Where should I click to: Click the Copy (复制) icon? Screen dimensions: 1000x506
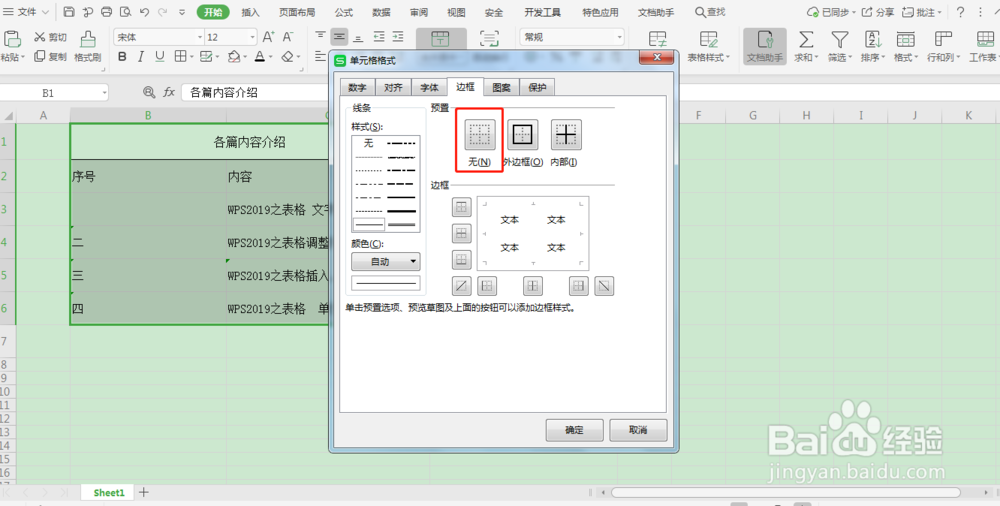[40, 56]
